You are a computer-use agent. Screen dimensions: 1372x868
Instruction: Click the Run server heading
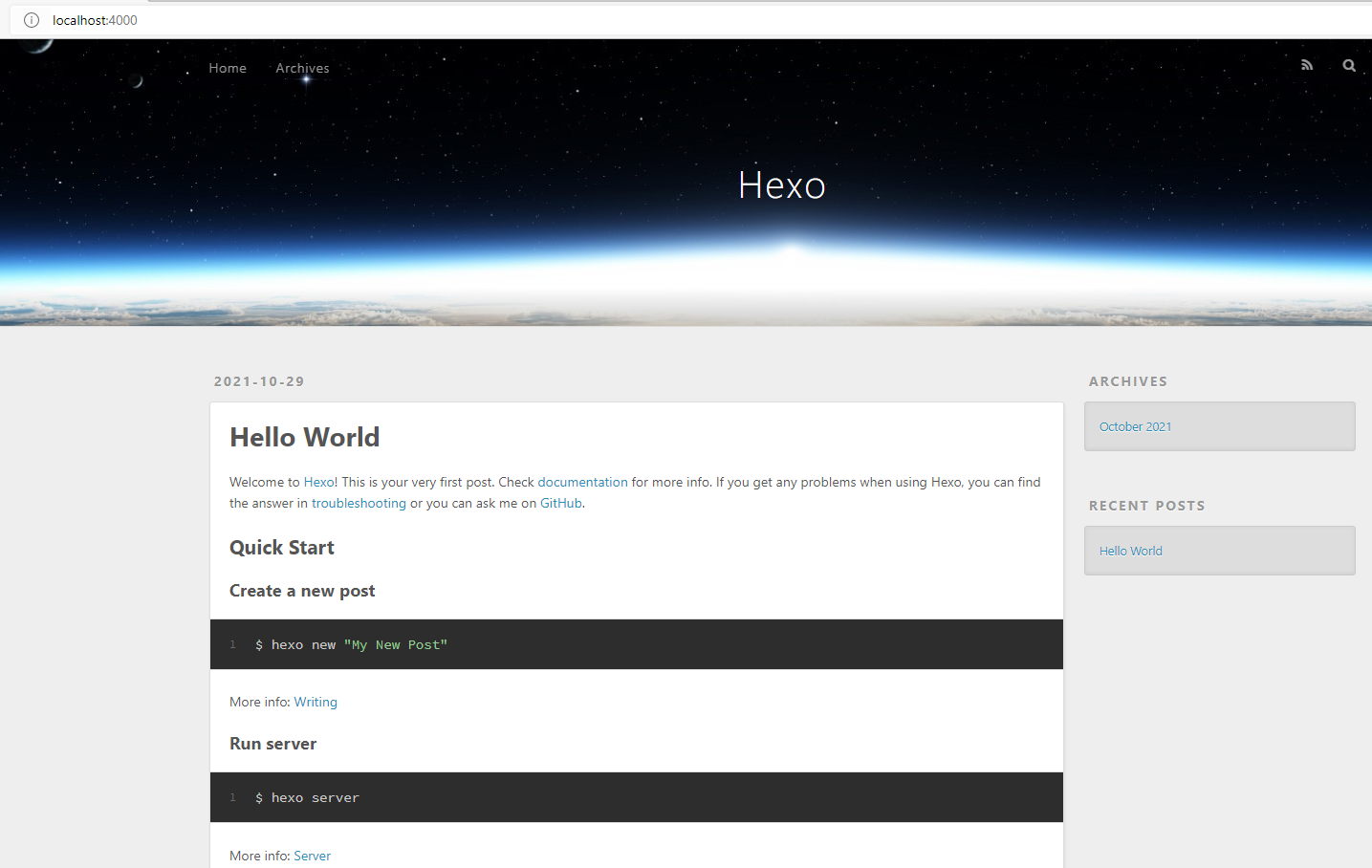tap(272, 744)
